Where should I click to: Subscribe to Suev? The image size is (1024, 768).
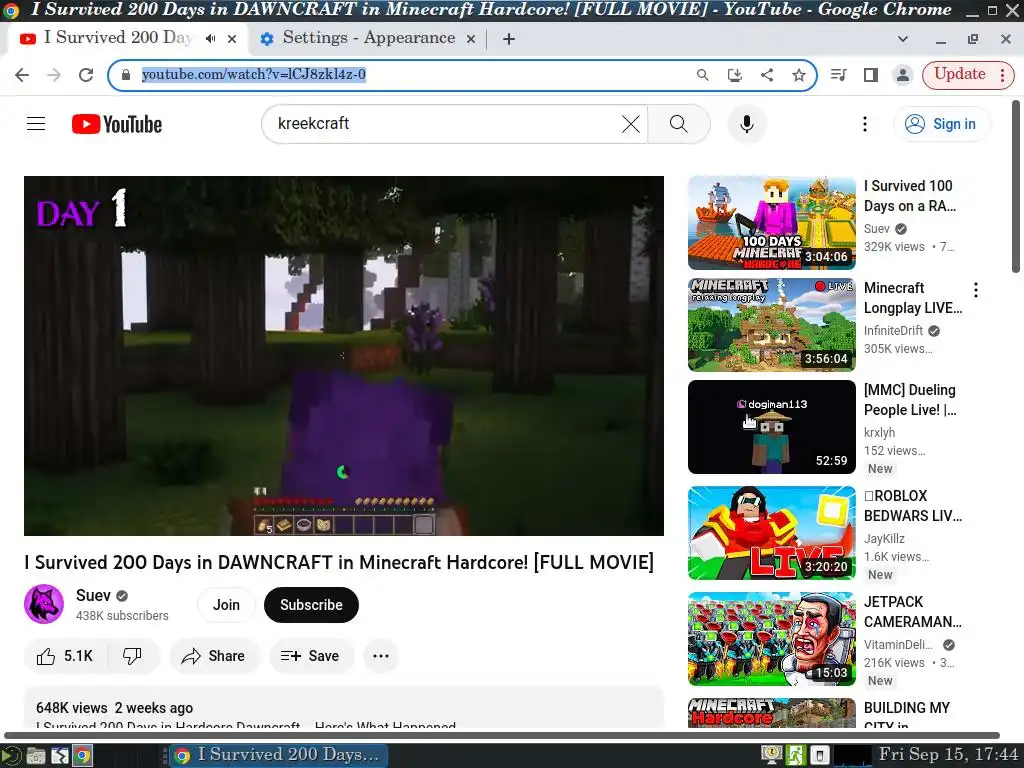(x=311, y=605)
